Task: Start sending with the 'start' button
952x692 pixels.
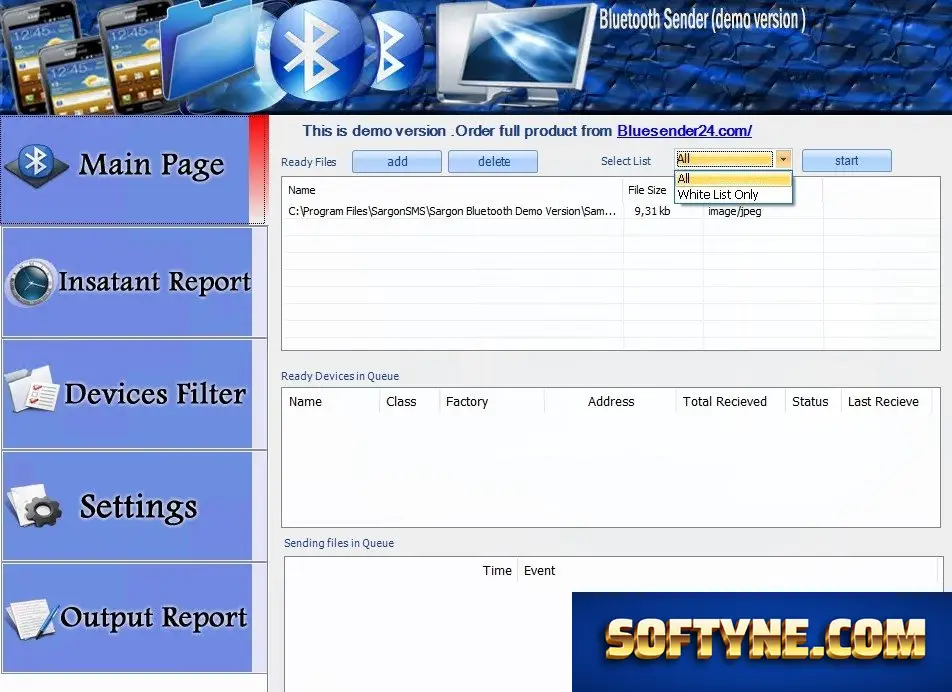Action: (x=847, y=161)
